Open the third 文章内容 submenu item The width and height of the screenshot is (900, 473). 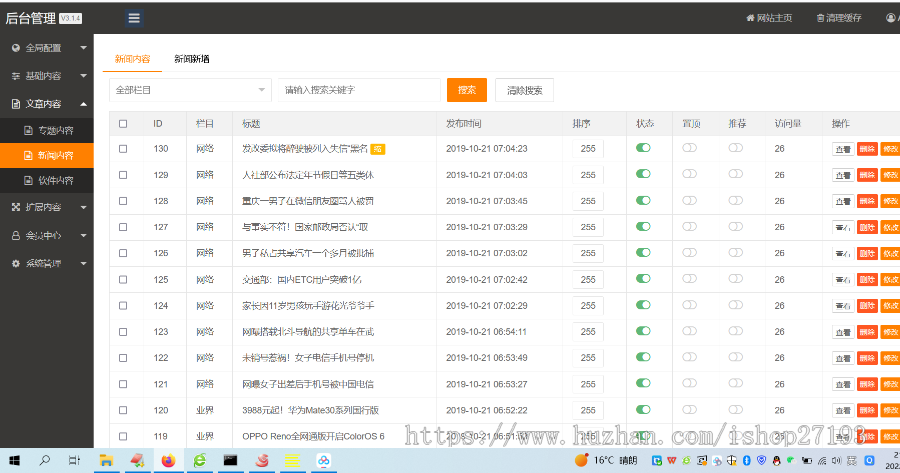46,180
